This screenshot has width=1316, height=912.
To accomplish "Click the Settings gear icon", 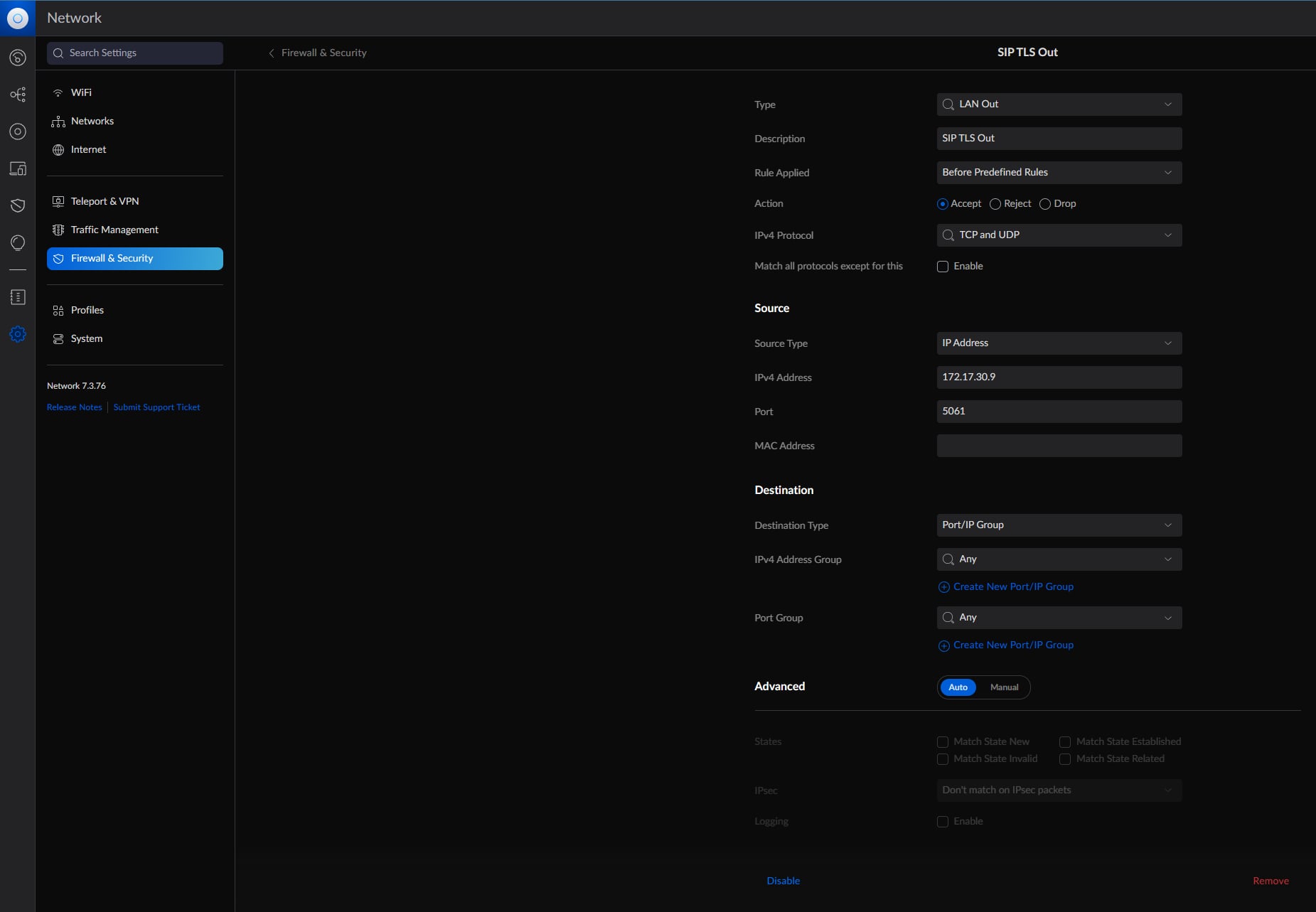I will tap(18, 334).
